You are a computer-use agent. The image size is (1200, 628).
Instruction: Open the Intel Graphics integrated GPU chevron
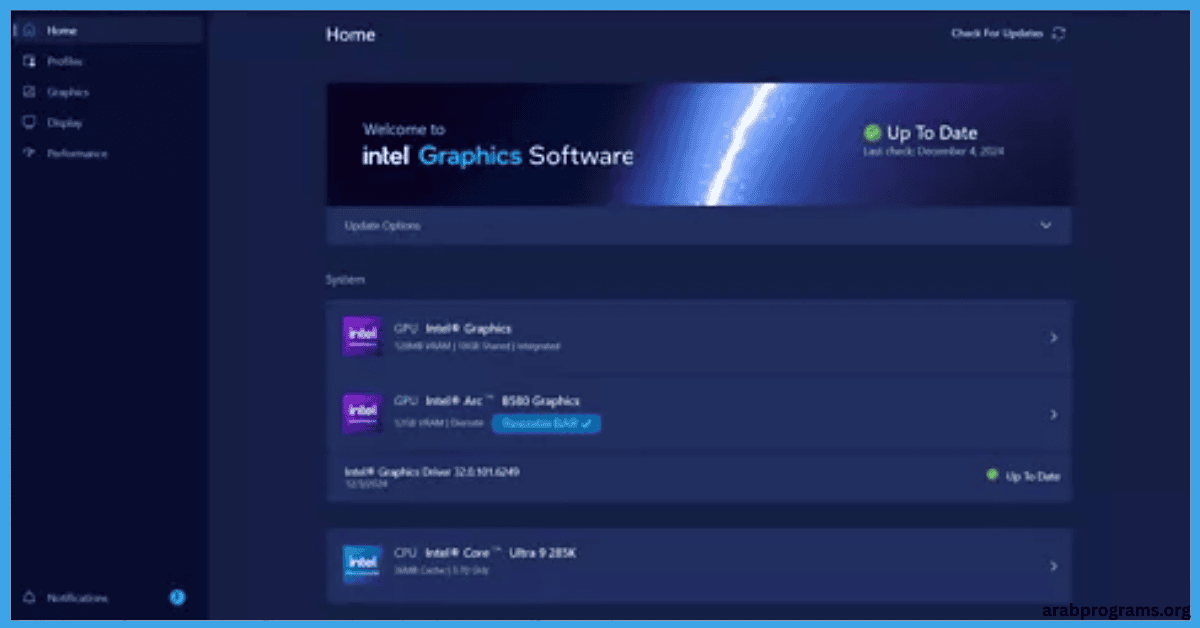[x=1053, y=338]
